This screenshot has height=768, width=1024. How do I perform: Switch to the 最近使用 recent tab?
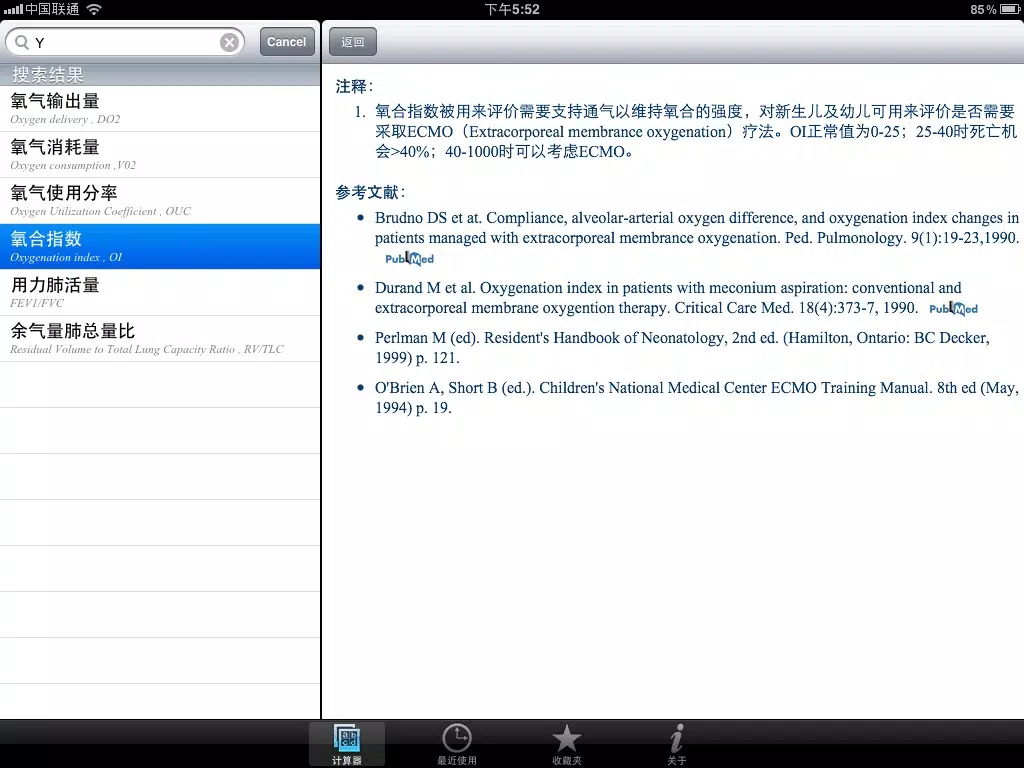point(456,744)
